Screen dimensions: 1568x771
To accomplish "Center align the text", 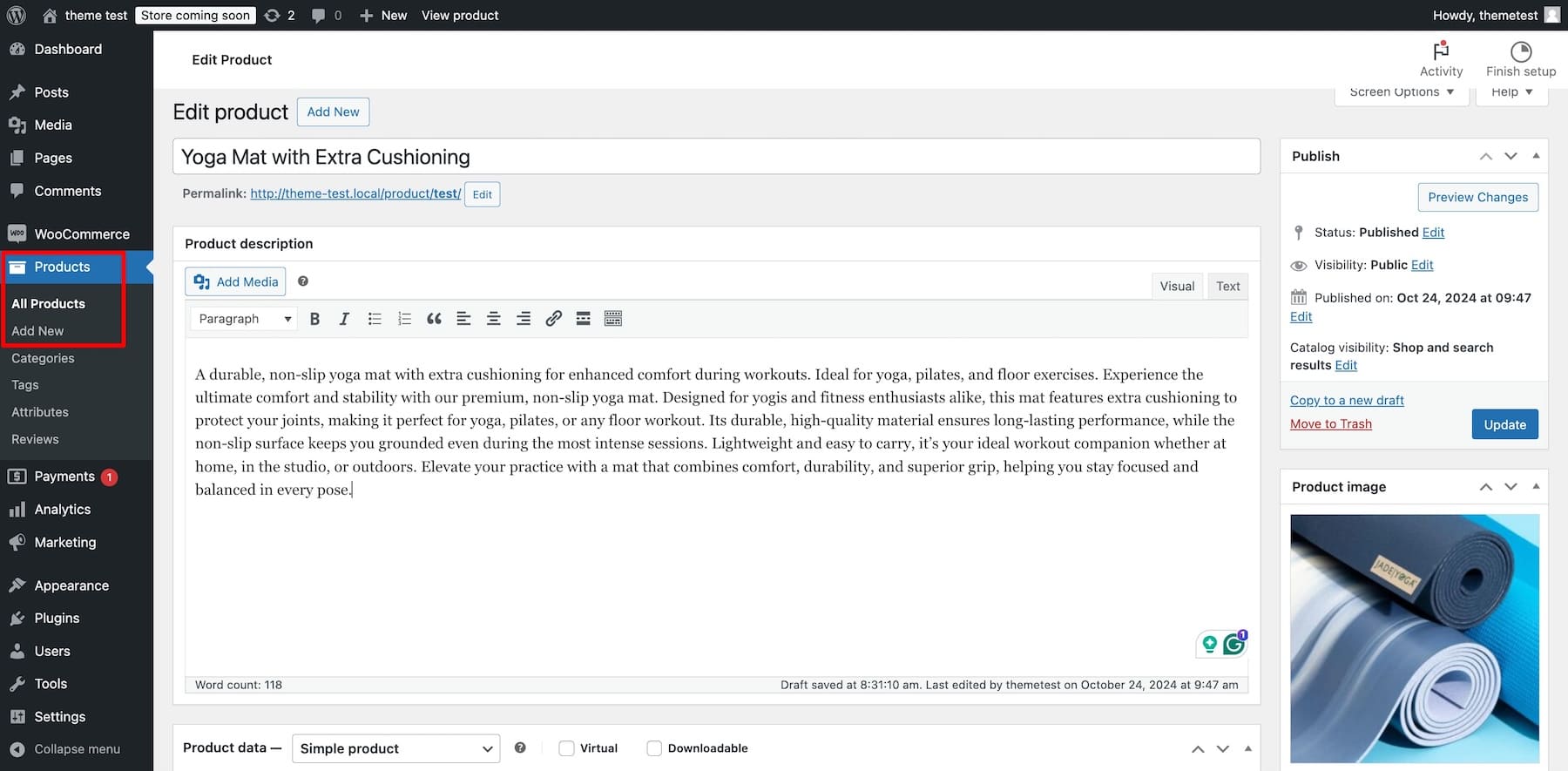I will [x=493, y=319].
